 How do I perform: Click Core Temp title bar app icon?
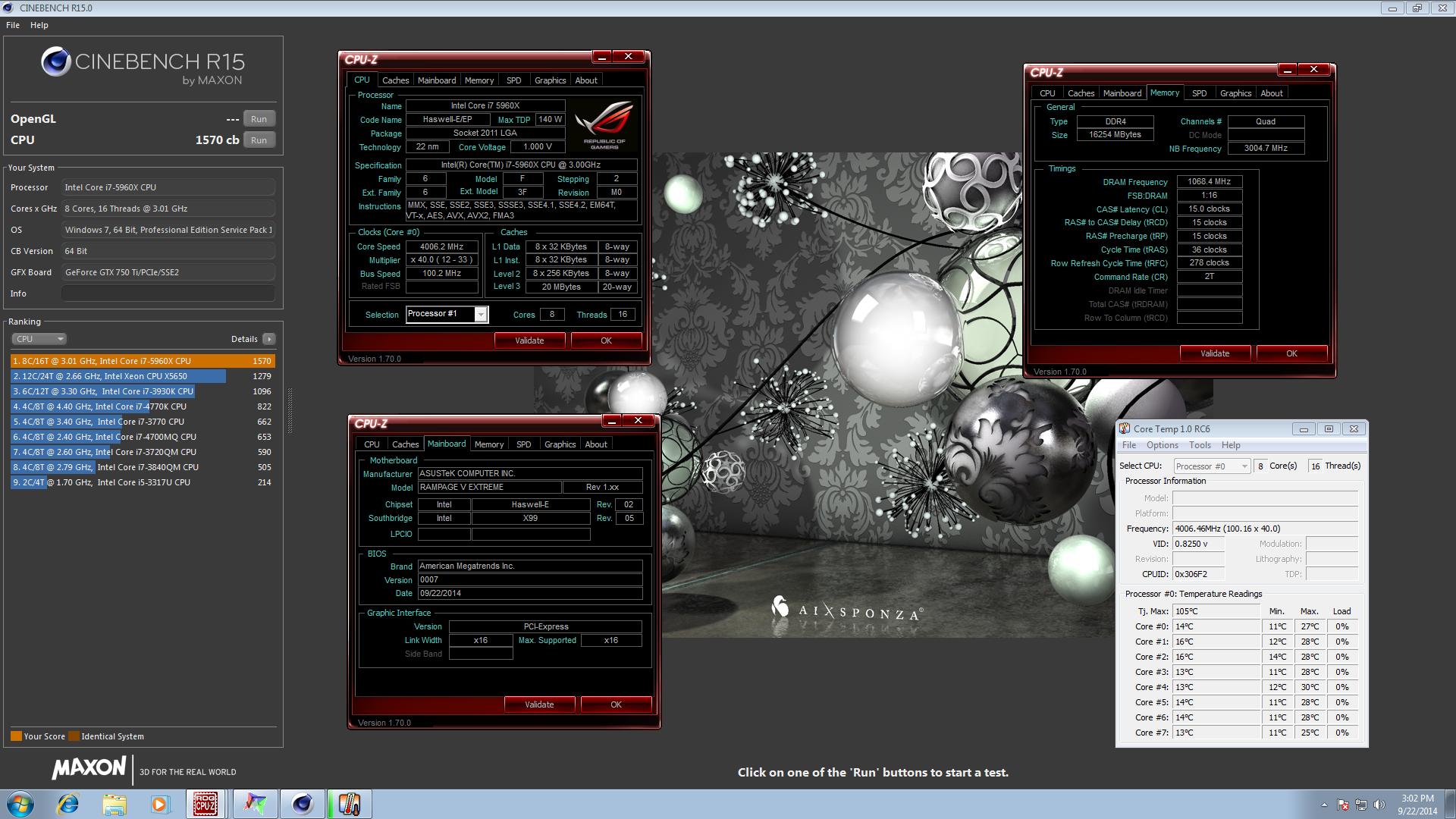coord(1125,429)
